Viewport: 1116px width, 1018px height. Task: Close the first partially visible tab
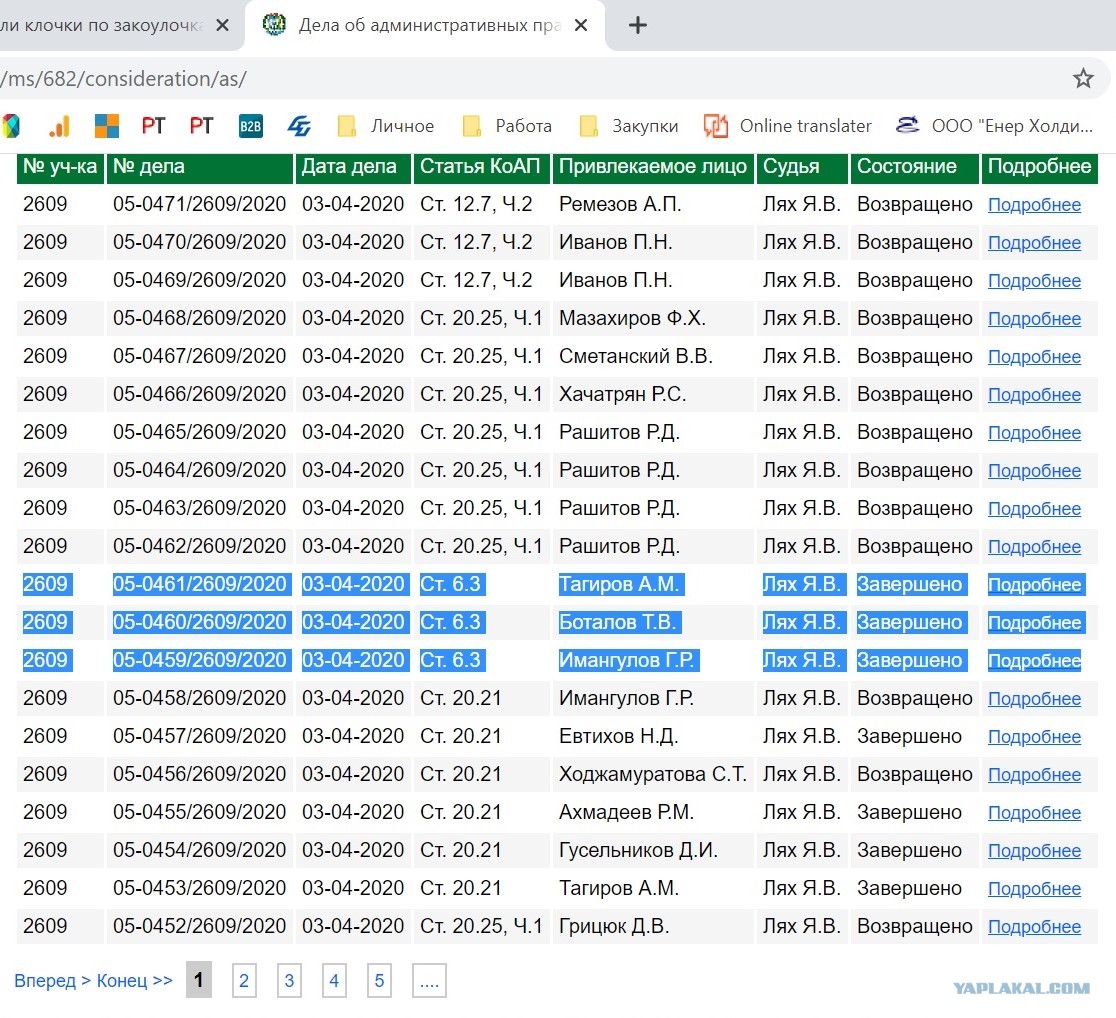[222, 26]
